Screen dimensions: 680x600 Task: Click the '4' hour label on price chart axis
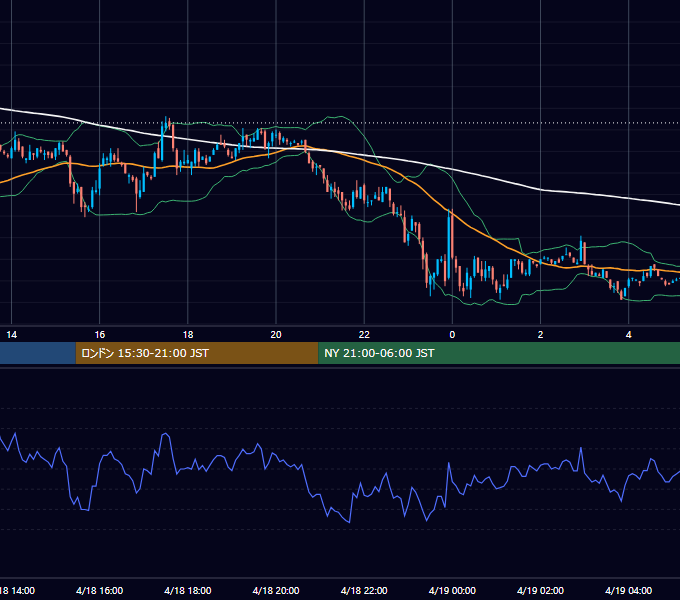(x=628, y=335)
